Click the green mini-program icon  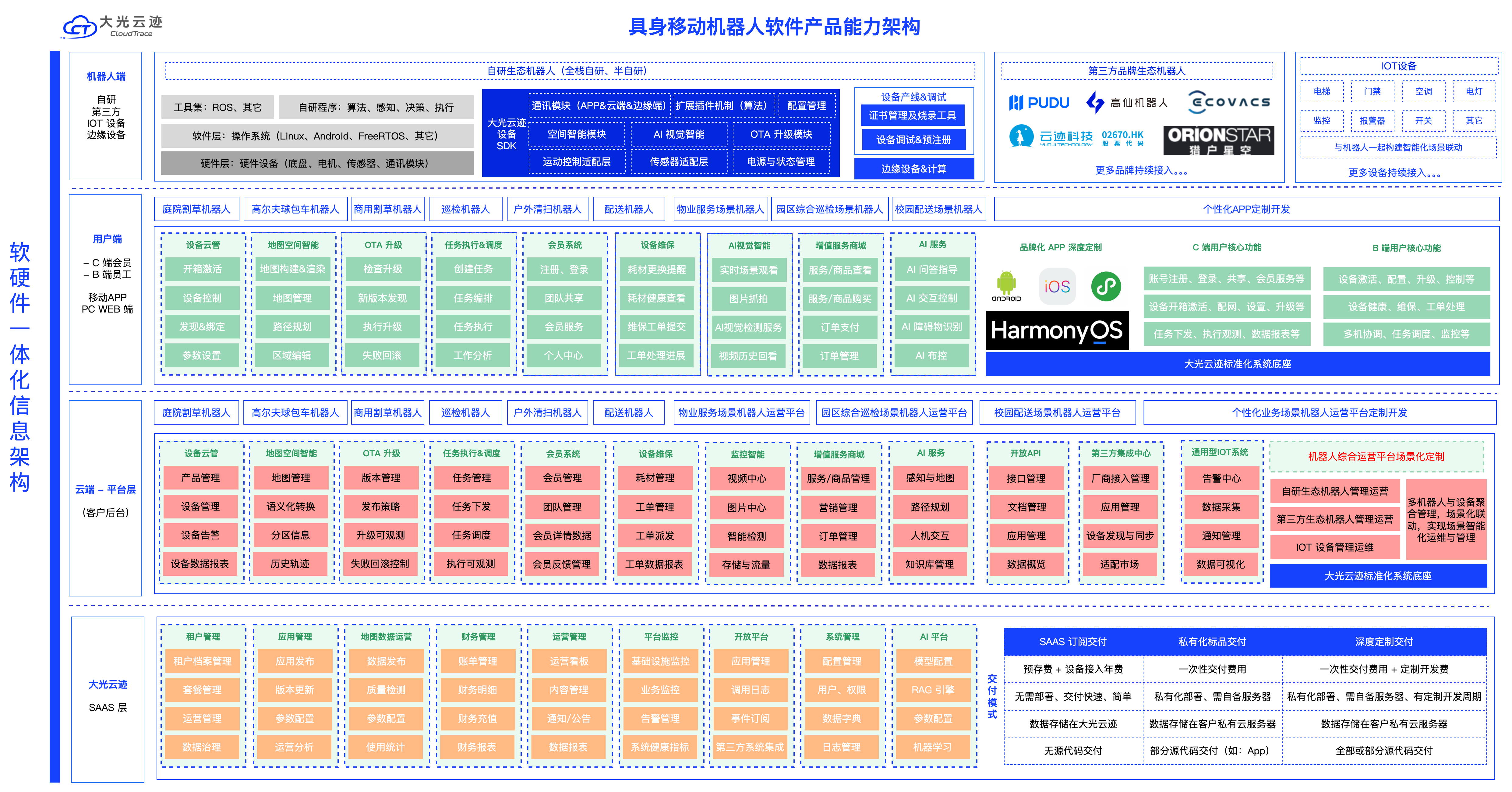tap(1106, 286)
